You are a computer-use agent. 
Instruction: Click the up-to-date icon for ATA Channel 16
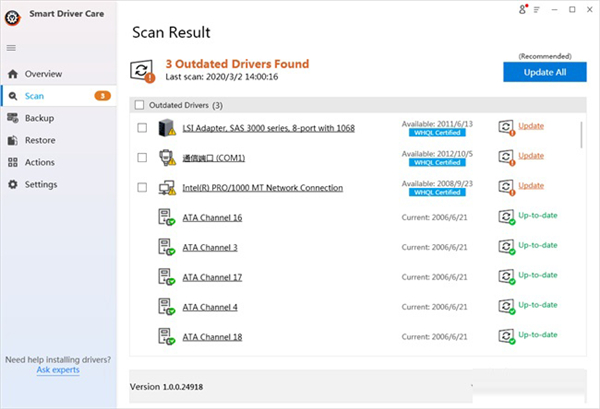pos(507,217)
